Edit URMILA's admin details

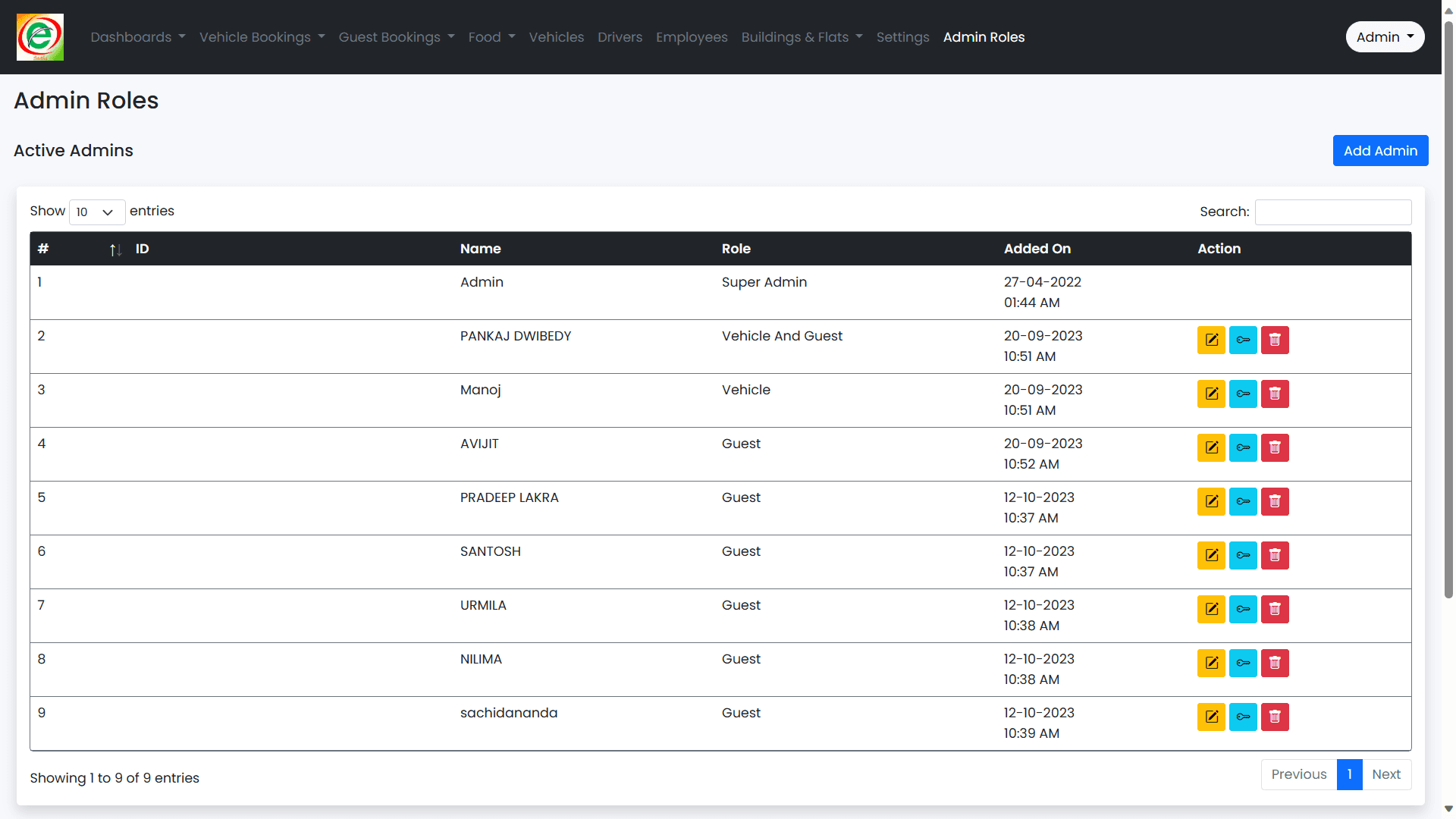(1210, 609)
